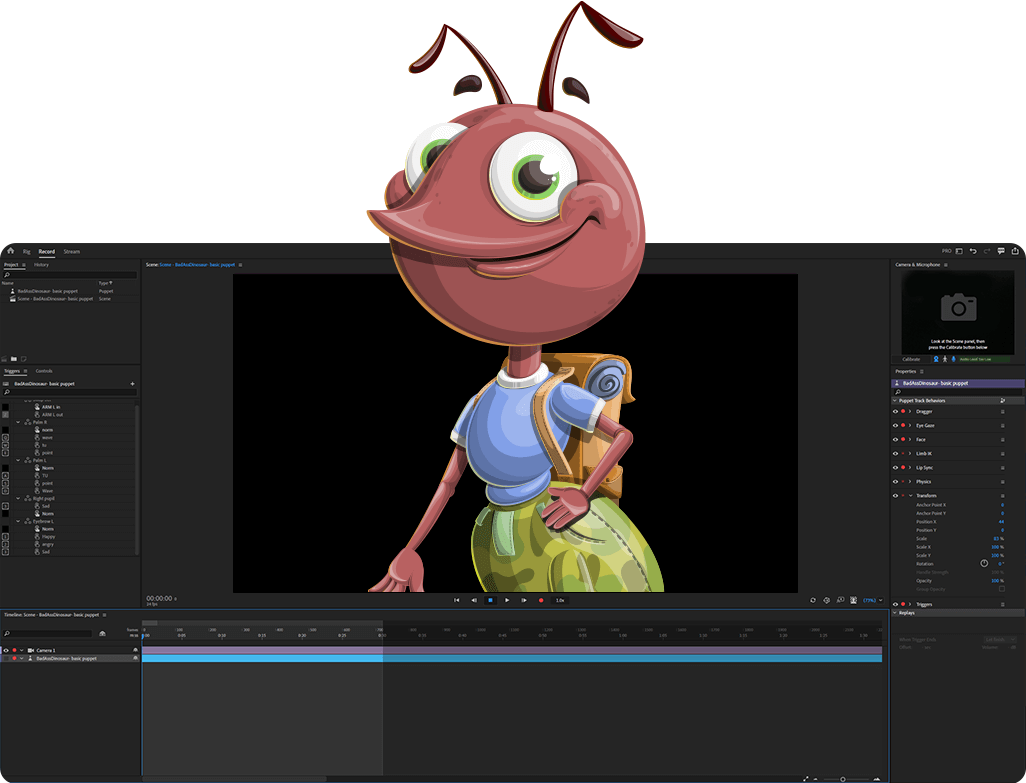1026x783 pixels.
Task: Click the rotation reset stopwatch icon in Transform
Action: (x=983, y=563)
